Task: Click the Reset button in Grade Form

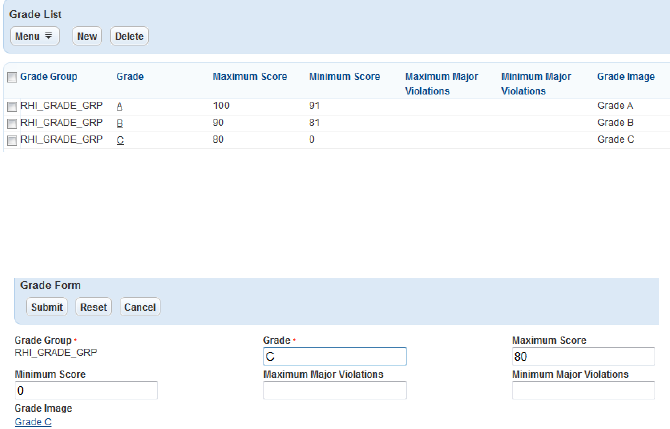Action: coord(94,307)
